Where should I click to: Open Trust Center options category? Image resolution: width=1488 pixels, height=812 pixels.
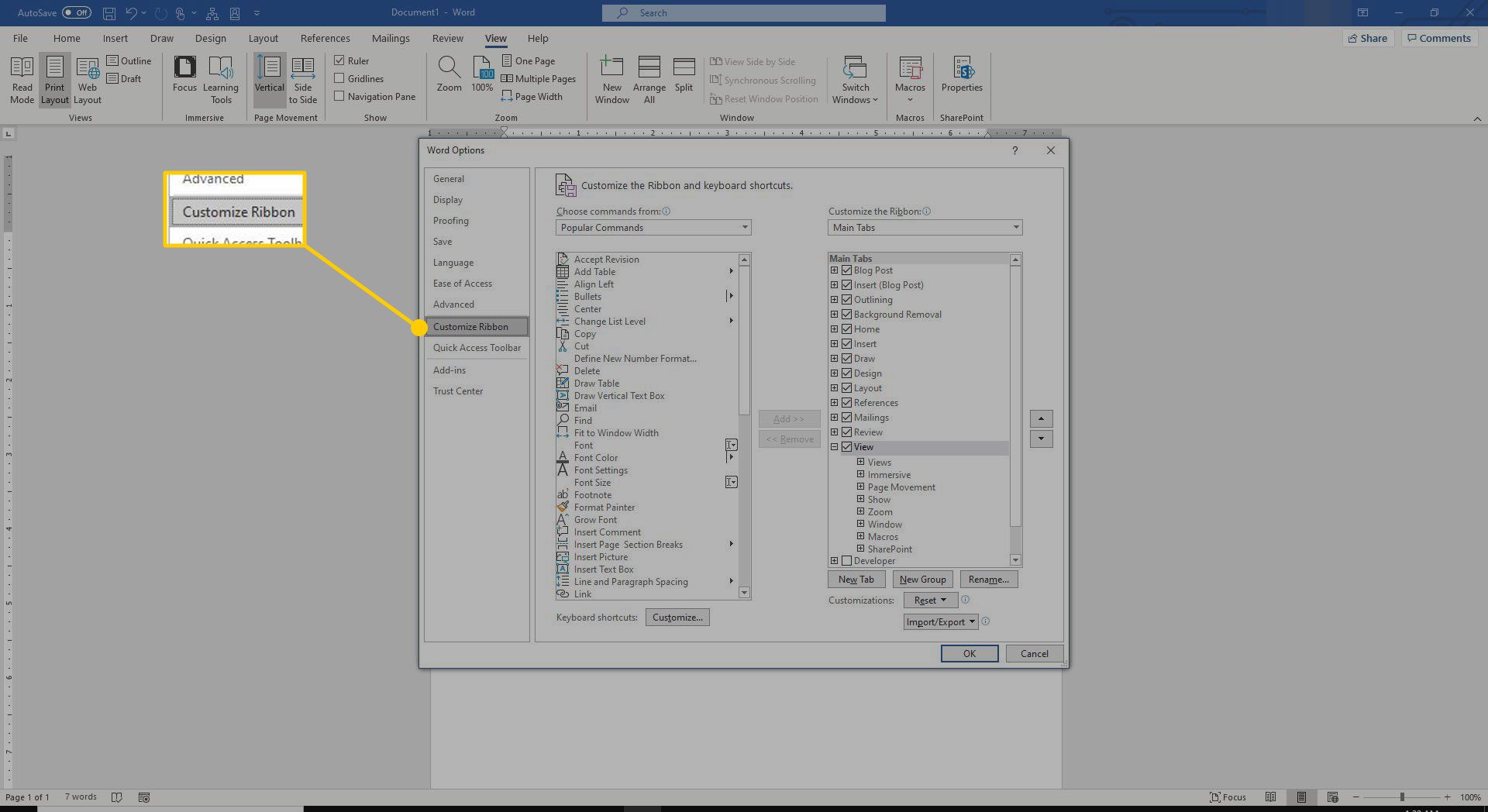(477, 391)
